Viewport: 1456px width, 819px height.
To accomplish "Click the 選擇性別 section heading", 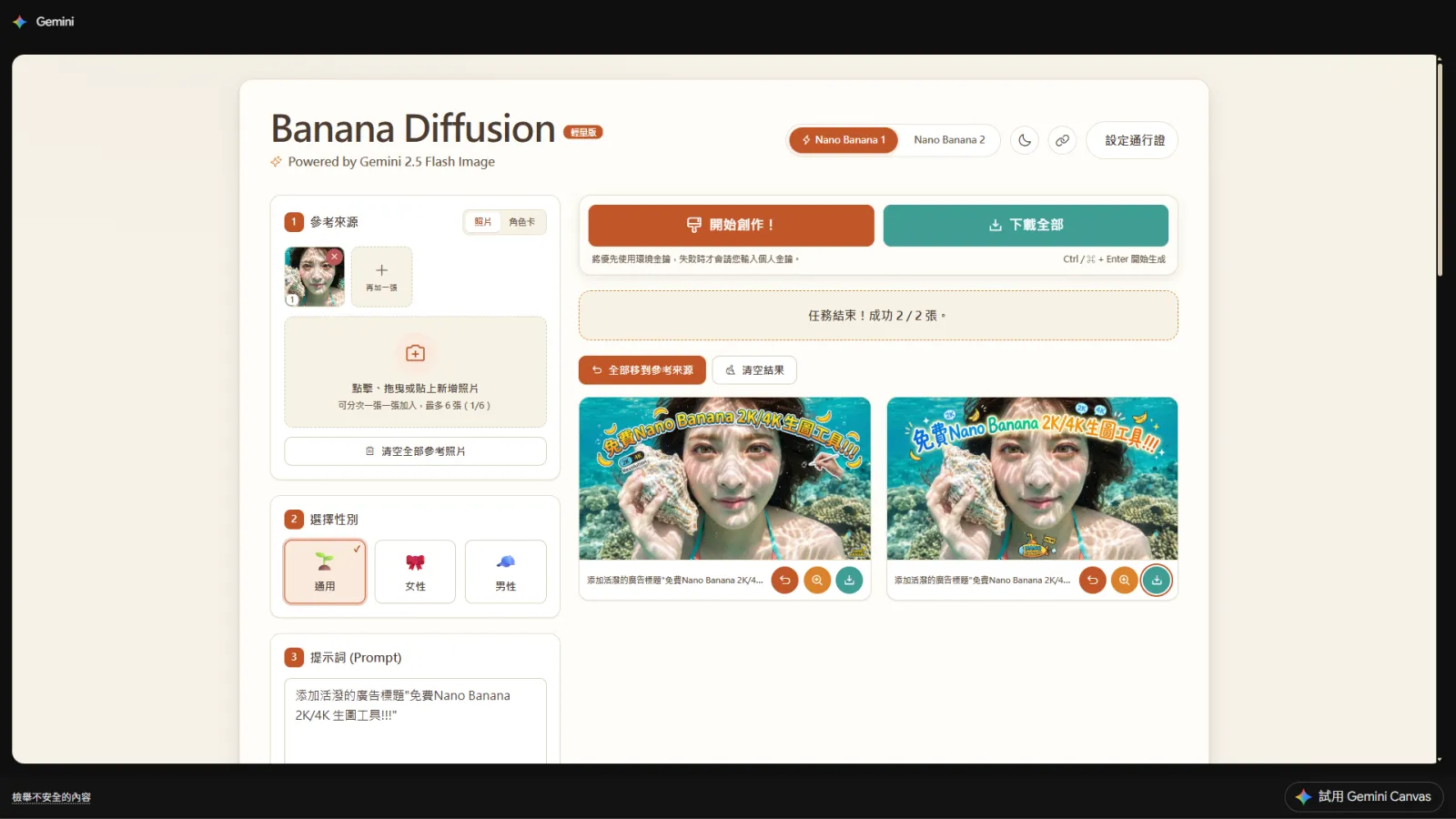I will pos(334,520).
